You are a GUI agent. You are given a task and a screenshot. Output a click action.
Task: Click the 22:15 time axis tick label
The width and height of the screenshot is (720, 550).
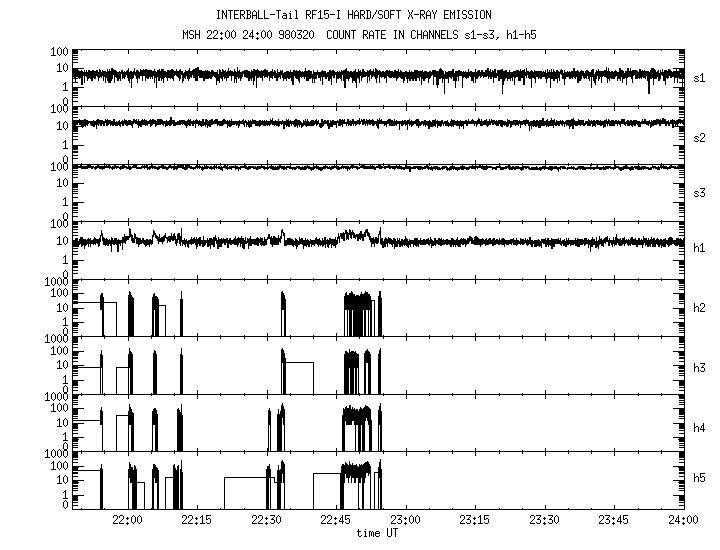click(197, 522)
